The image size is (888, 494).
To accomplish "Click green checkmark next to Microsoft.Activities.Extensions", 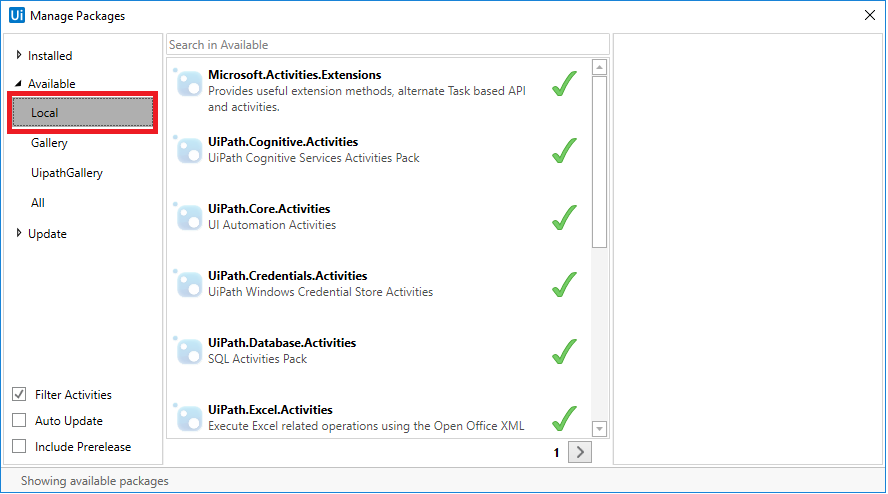I will coord(565,84).
